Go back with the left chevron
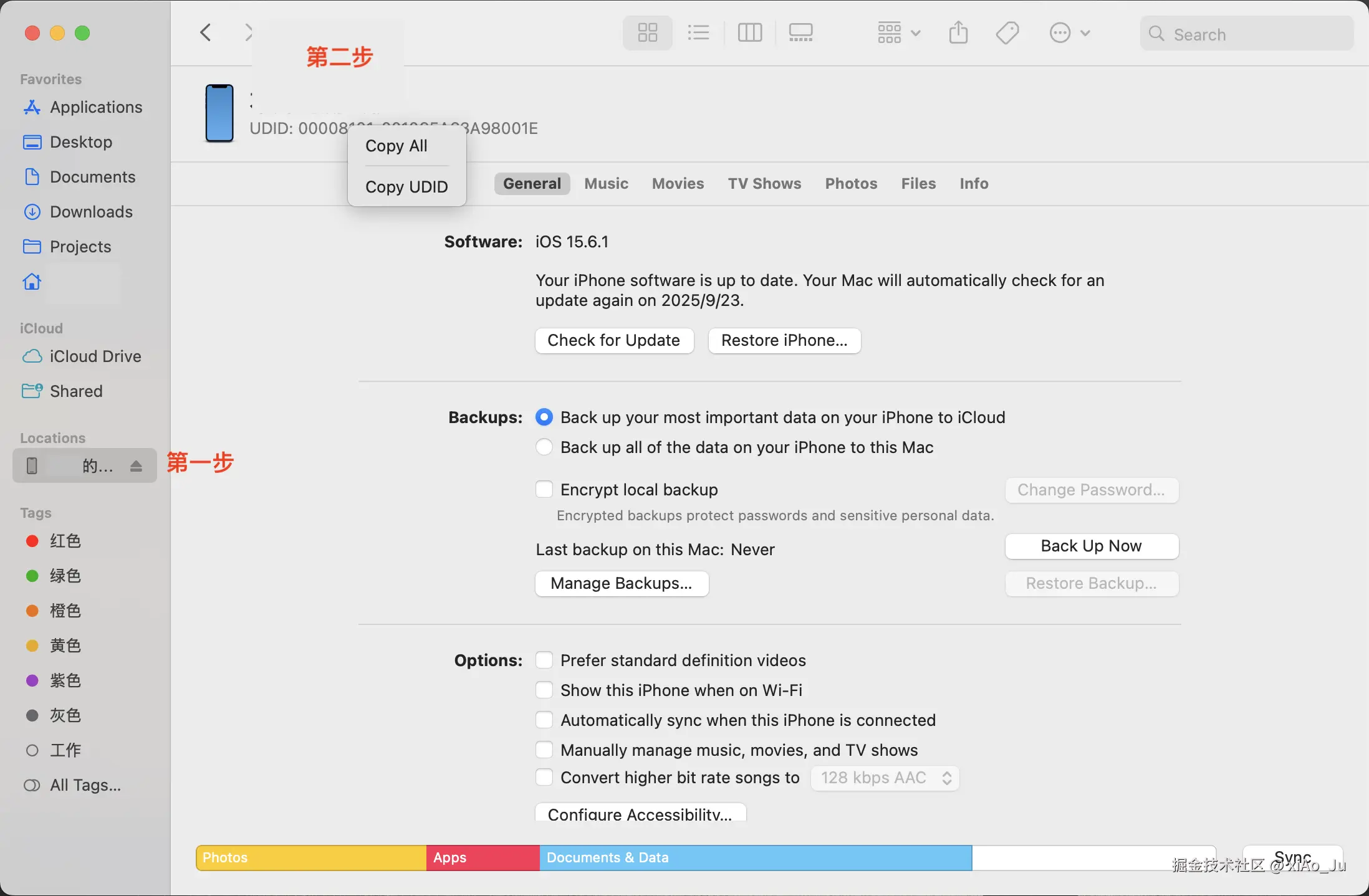The image size is (1369, 896). (x=206, y=32)
